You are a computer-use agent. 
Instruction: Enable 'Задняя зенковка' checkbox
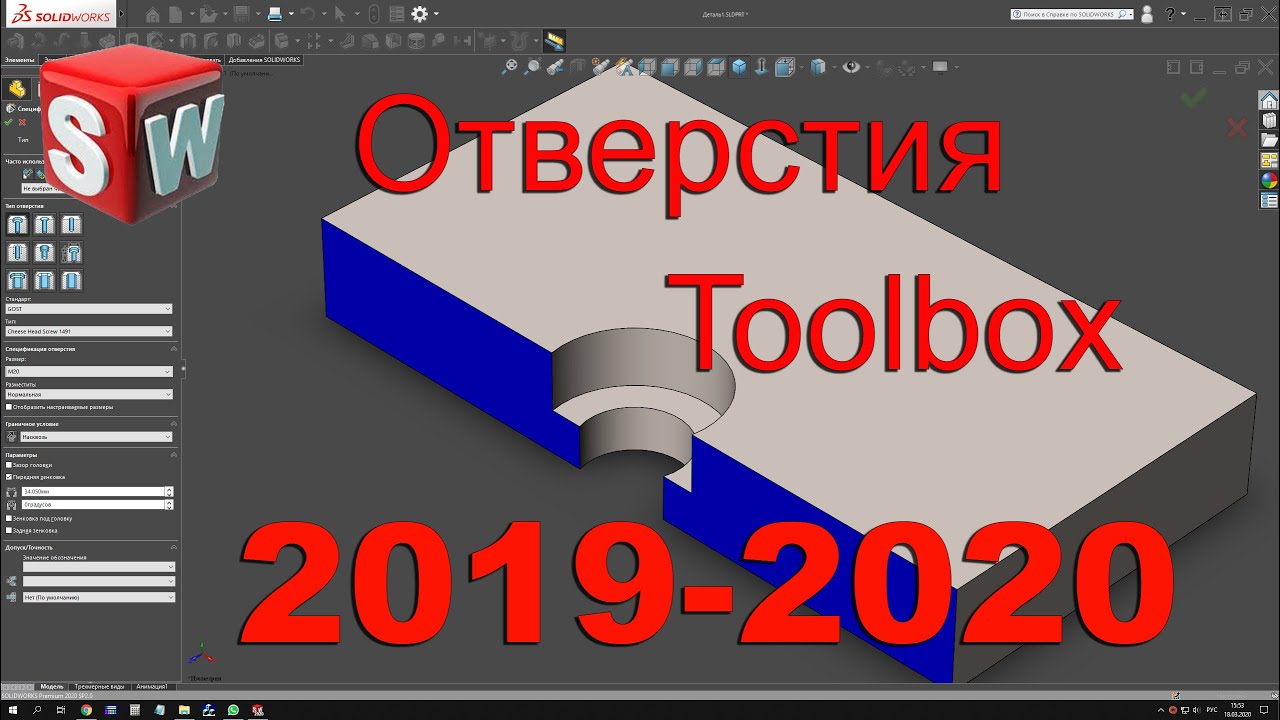coord(9,530)
